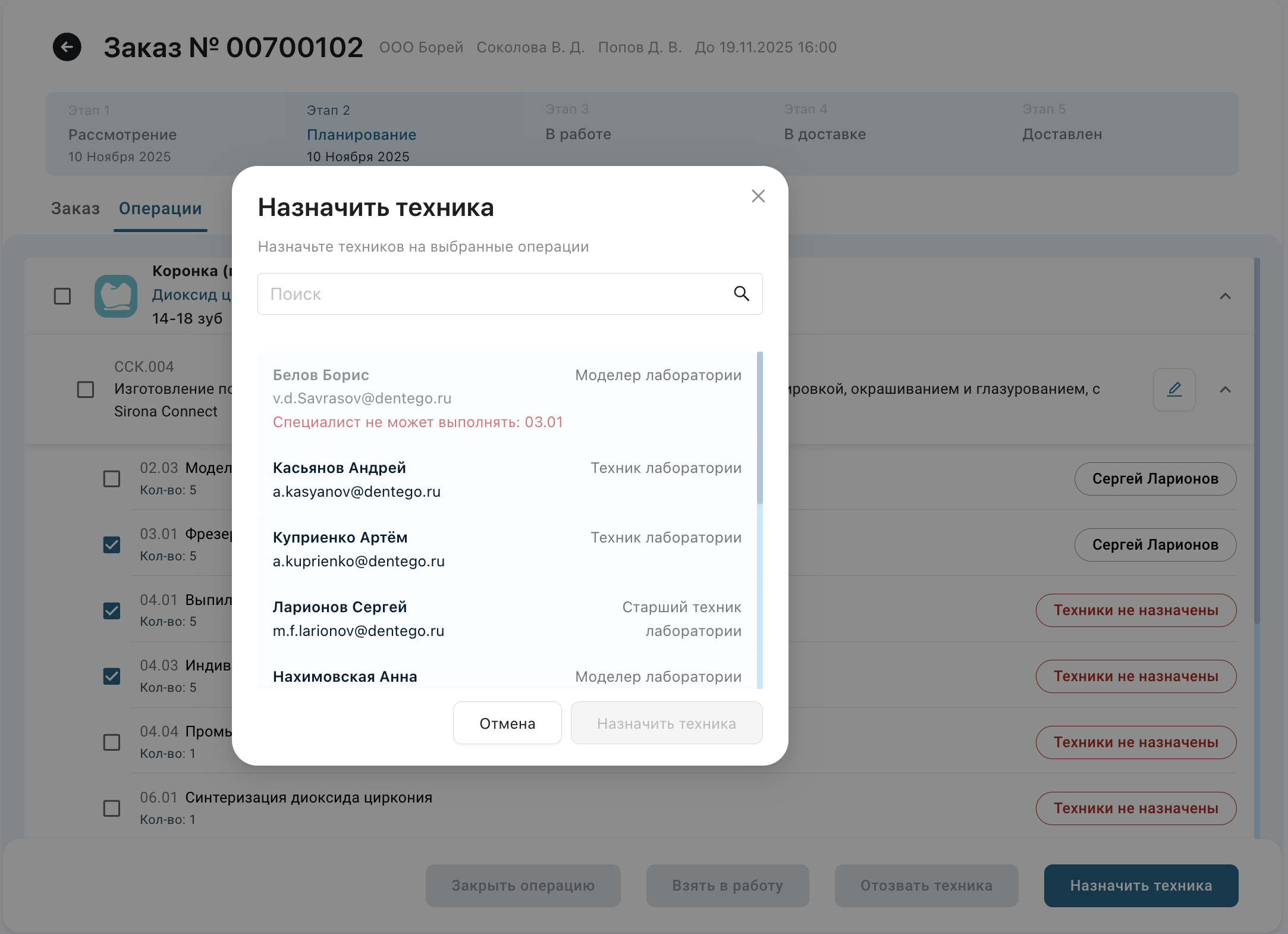1288x934 pixels.
Task: Close the assign technician dialog with X
Action: click(758, 196)
